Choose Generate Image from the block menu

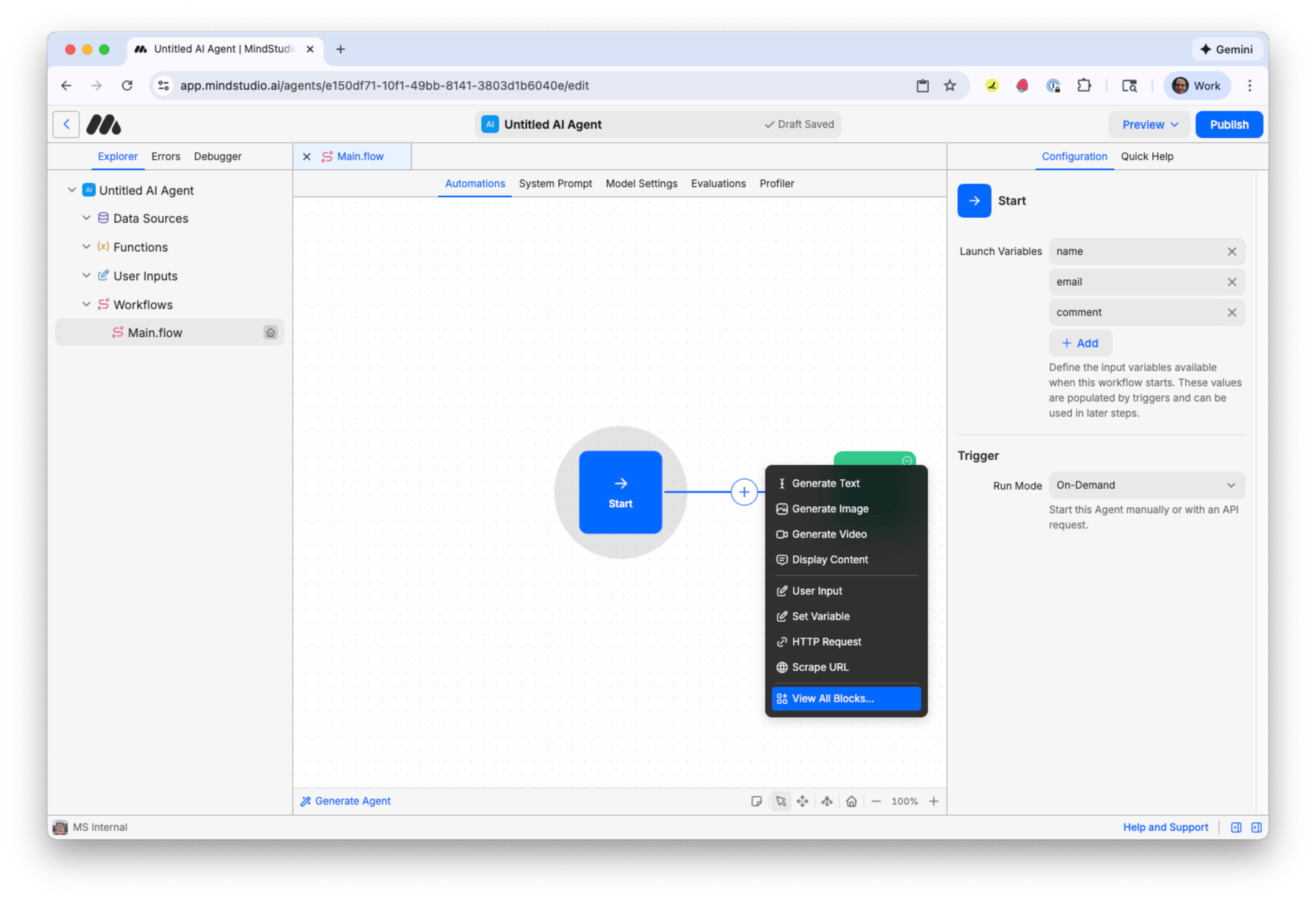coord(830,509)
